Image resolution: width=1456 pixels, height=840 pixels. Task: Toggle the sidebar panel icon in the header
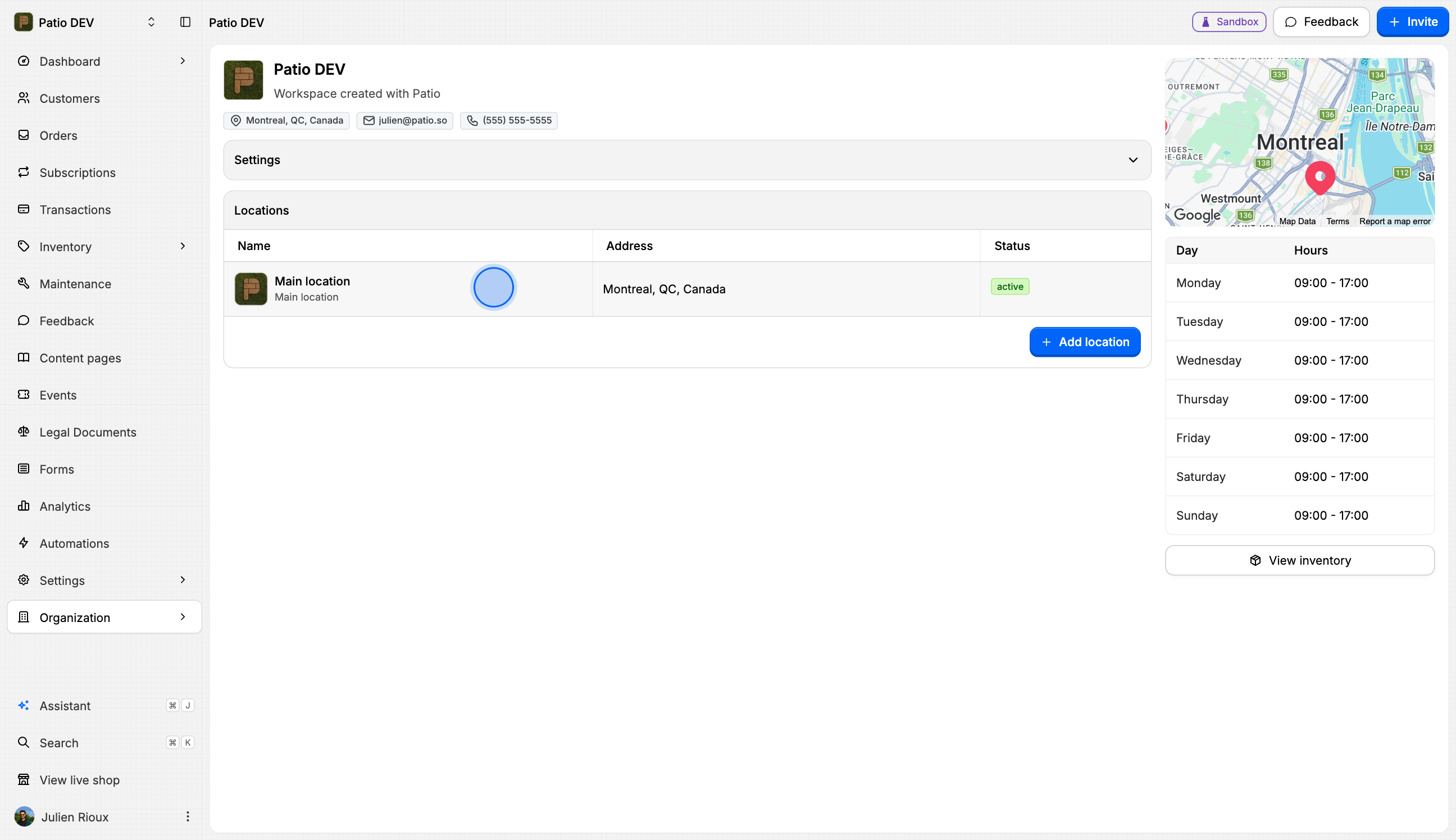[185, 22]
